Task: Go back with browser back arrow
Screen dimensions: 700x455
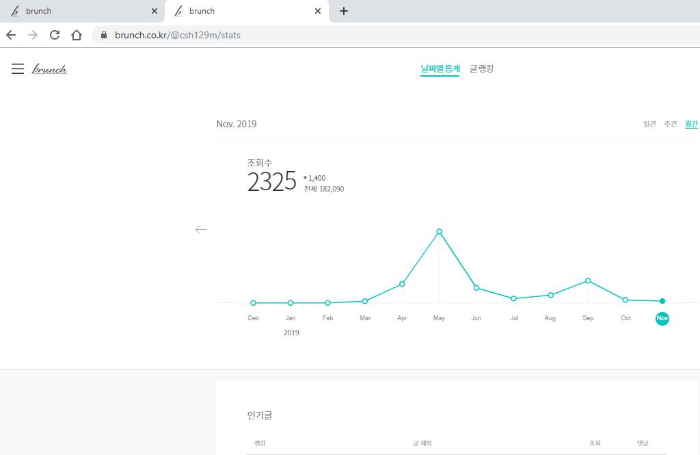Action: (x=11, y=35)
